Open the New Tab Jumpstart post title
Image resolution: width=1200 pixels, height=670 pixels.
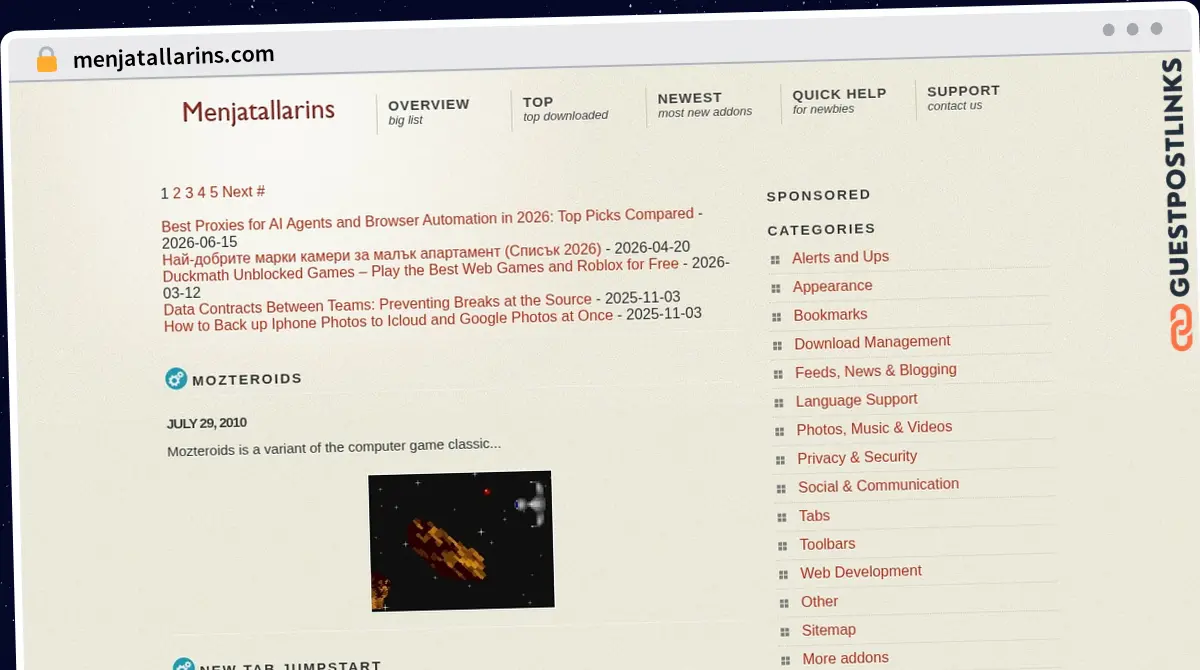[x=291, y=666]
